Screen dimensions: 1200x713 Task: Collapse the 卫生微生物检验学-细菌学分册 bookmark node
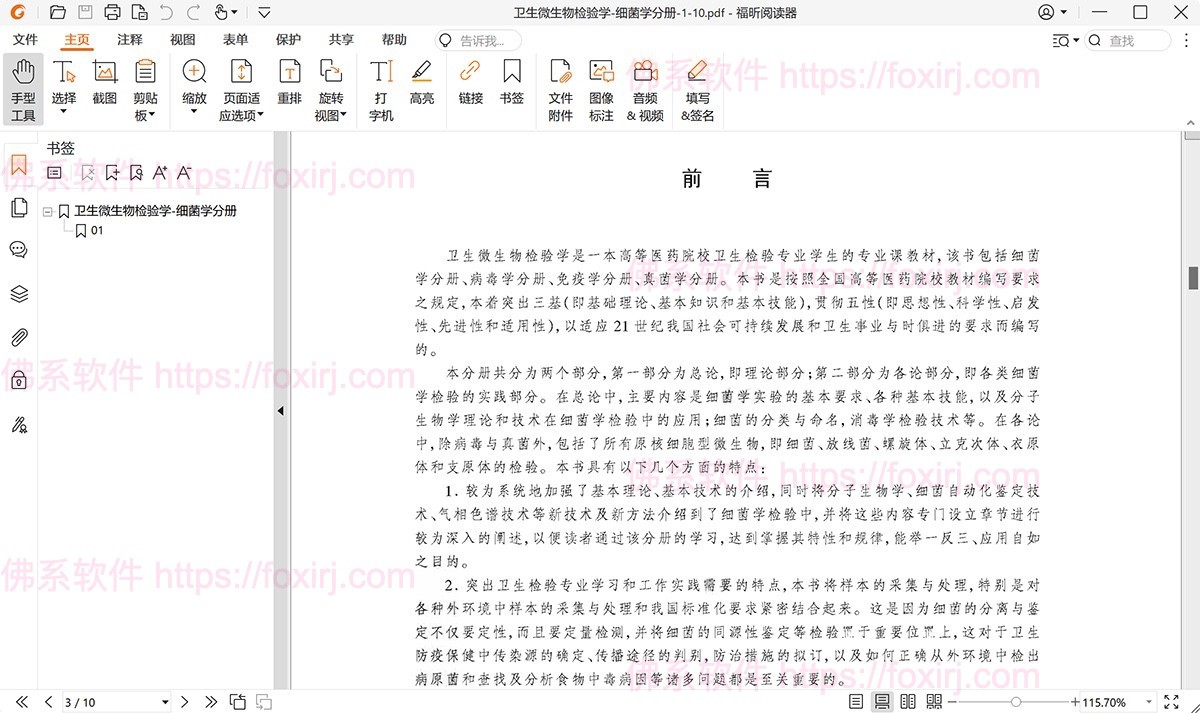[x=48, y=211]
